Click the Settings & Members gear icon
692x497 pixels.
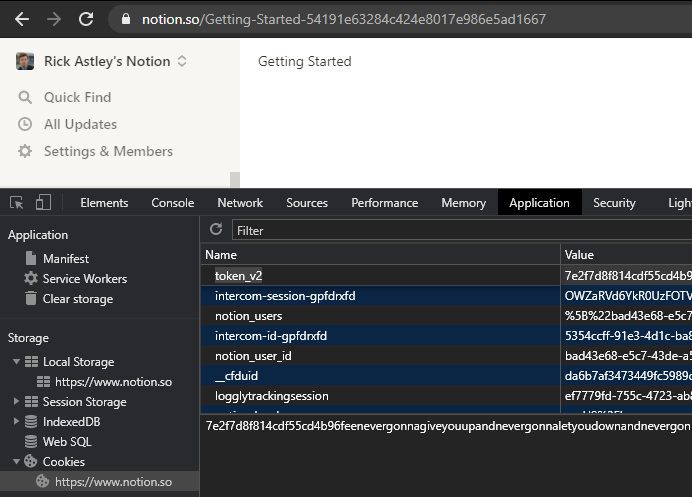click(25, 151)
